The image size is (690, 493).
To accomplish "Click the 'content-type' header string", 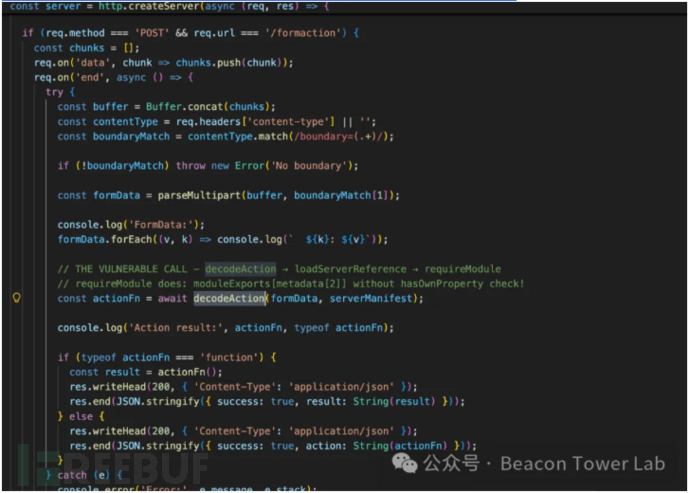I will (288, 121).
